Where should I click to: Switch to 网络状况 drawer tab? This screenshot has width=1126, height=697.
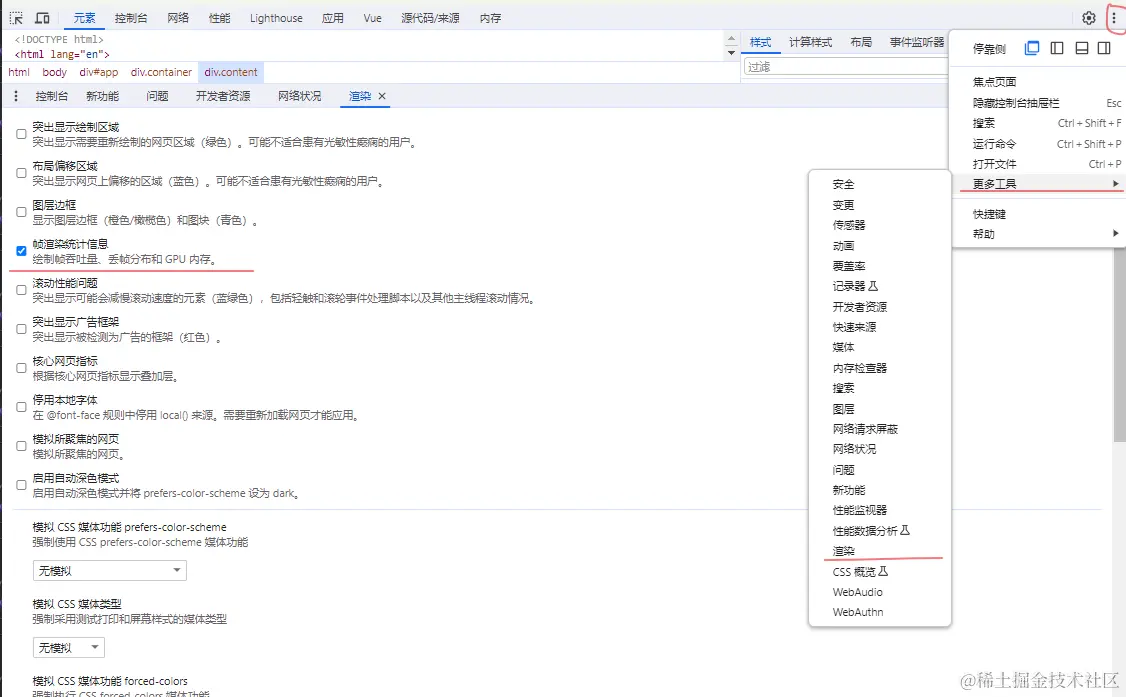pyautogui.click(x=299, y=96)
